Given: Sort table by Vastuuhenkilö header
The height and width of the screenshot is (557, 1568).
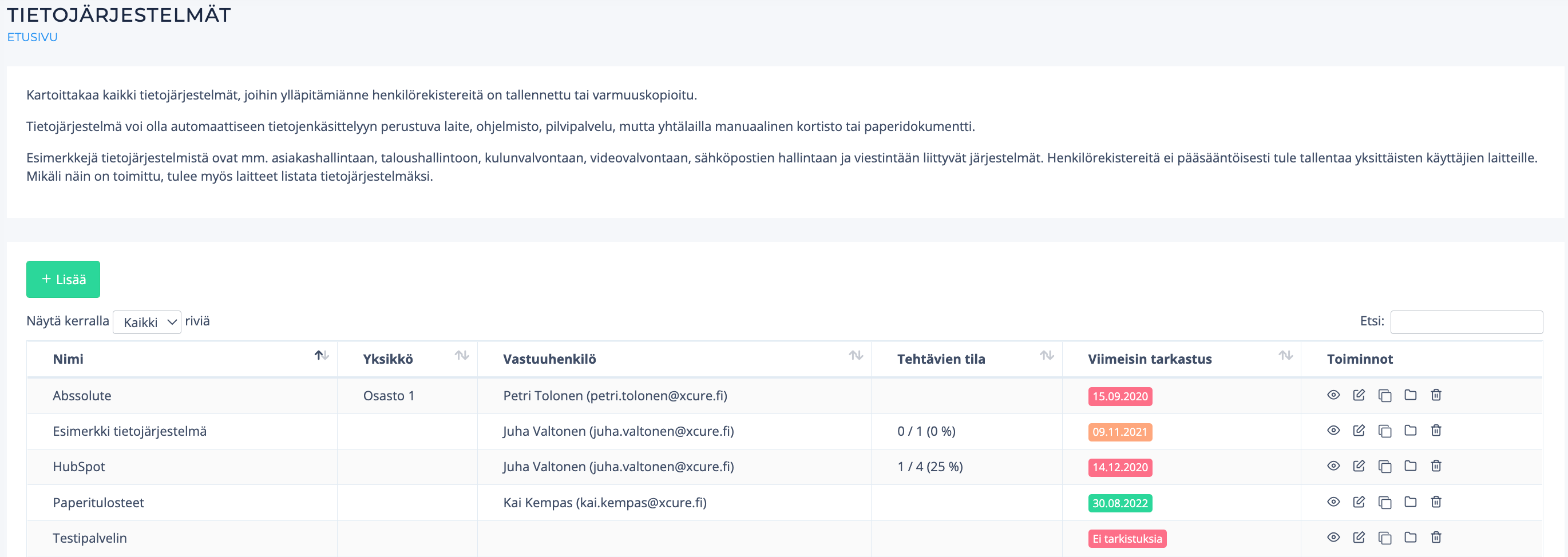Looking at the screenshot, I should [x=549, y=359].
